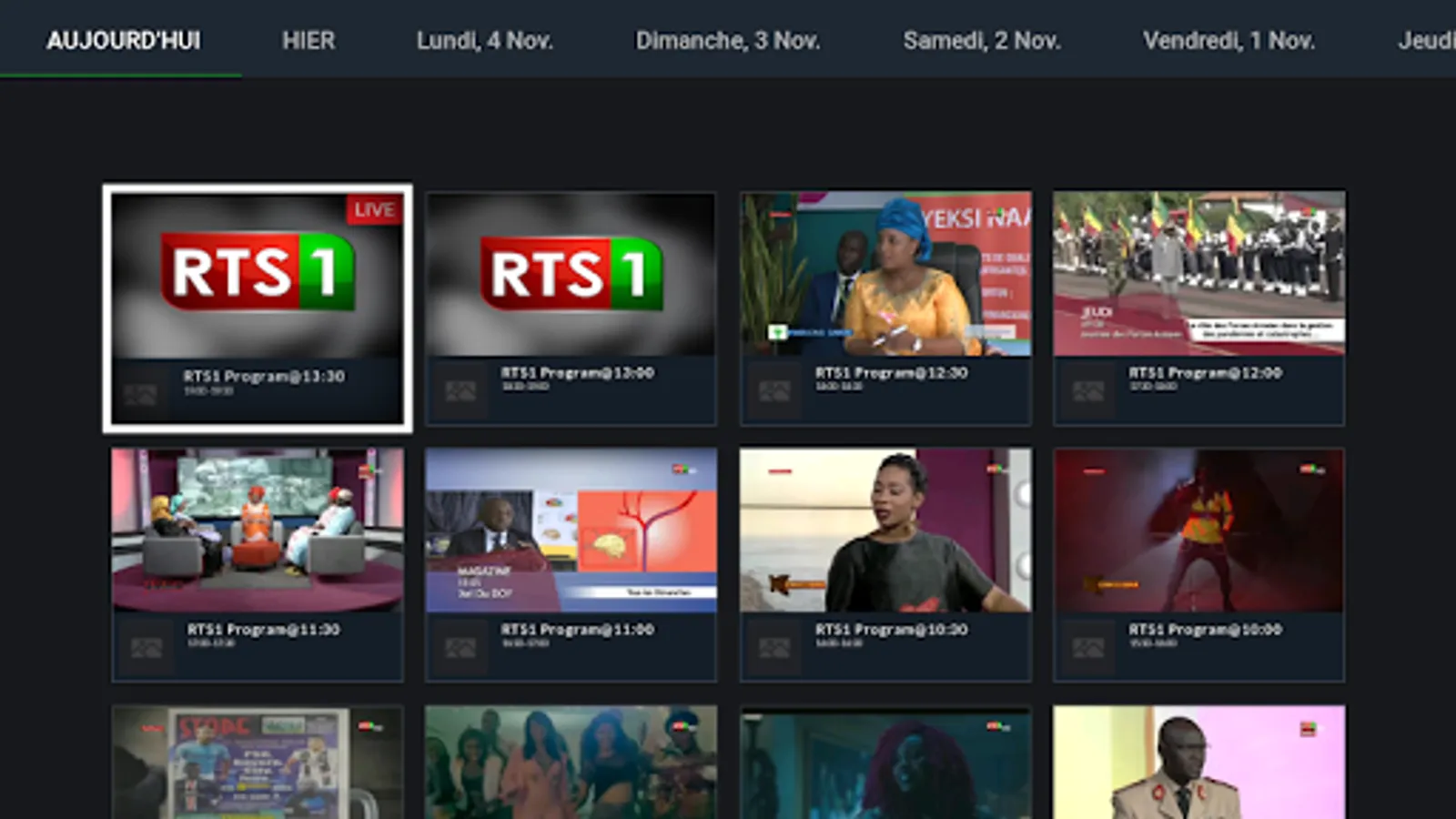
Task: Click placeholder image icon beside RTS1 Program@13:00
Action: (x=460, y=391)
